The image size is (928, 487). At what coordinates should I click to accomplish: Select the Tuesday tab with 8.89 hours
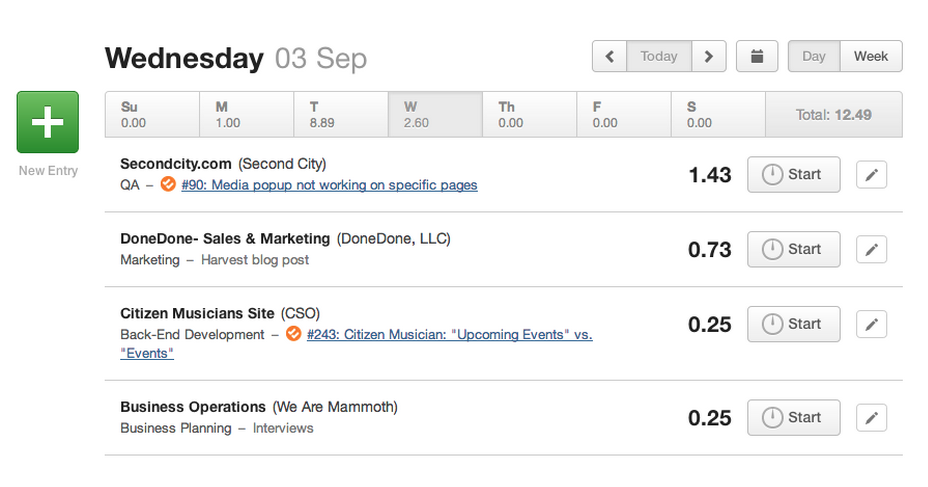340,115
